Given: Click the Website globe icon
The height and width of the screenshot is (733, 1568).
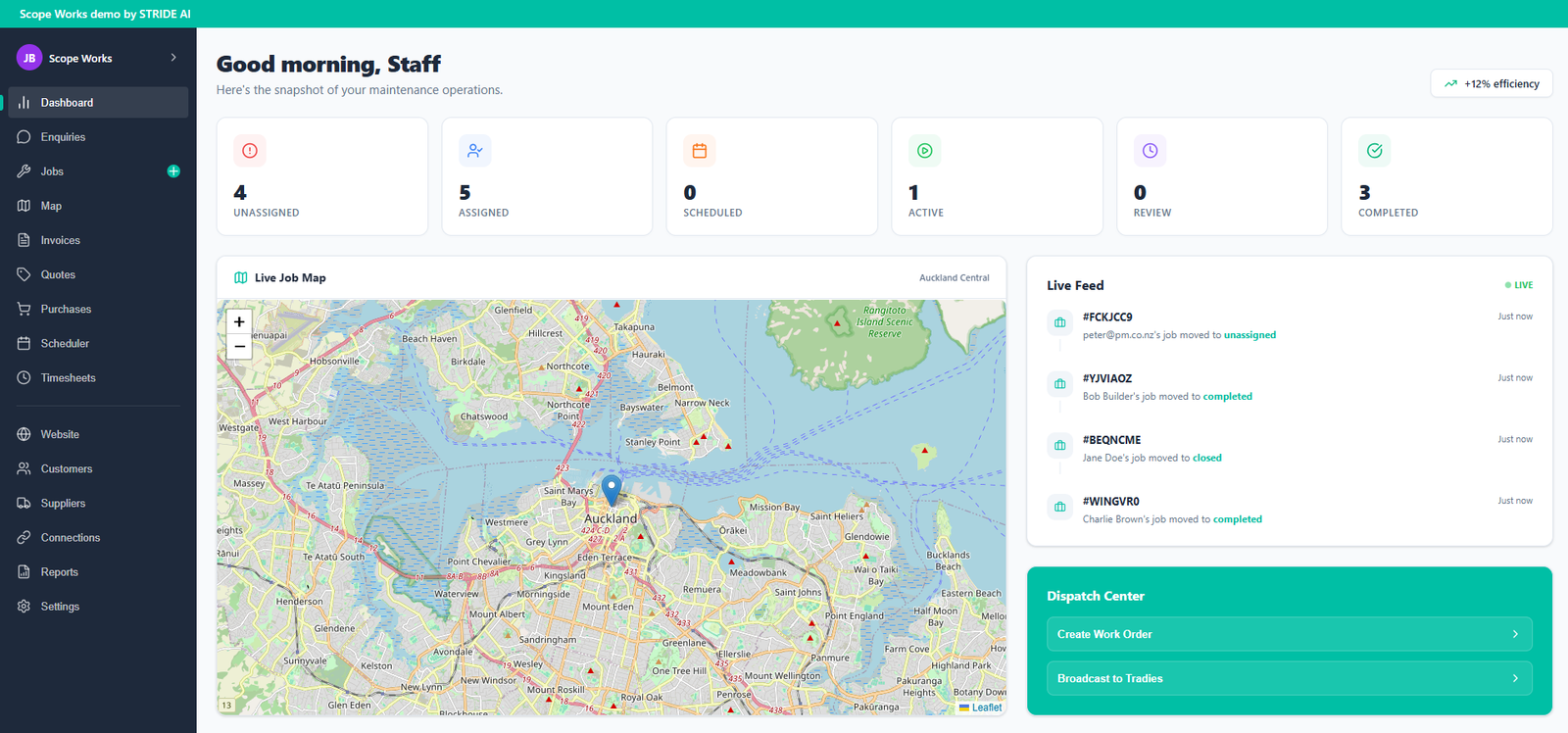Looking at the screenshot, I should (x=24, y=434).
